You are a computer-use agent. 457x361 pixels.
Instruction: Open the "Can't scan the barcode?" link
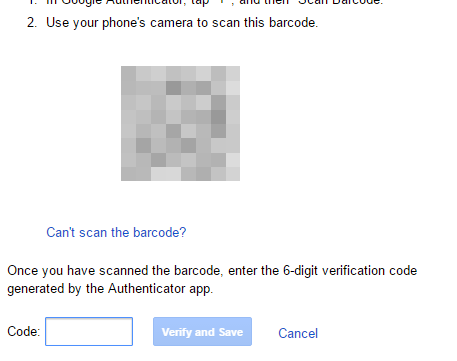[116, 232]
